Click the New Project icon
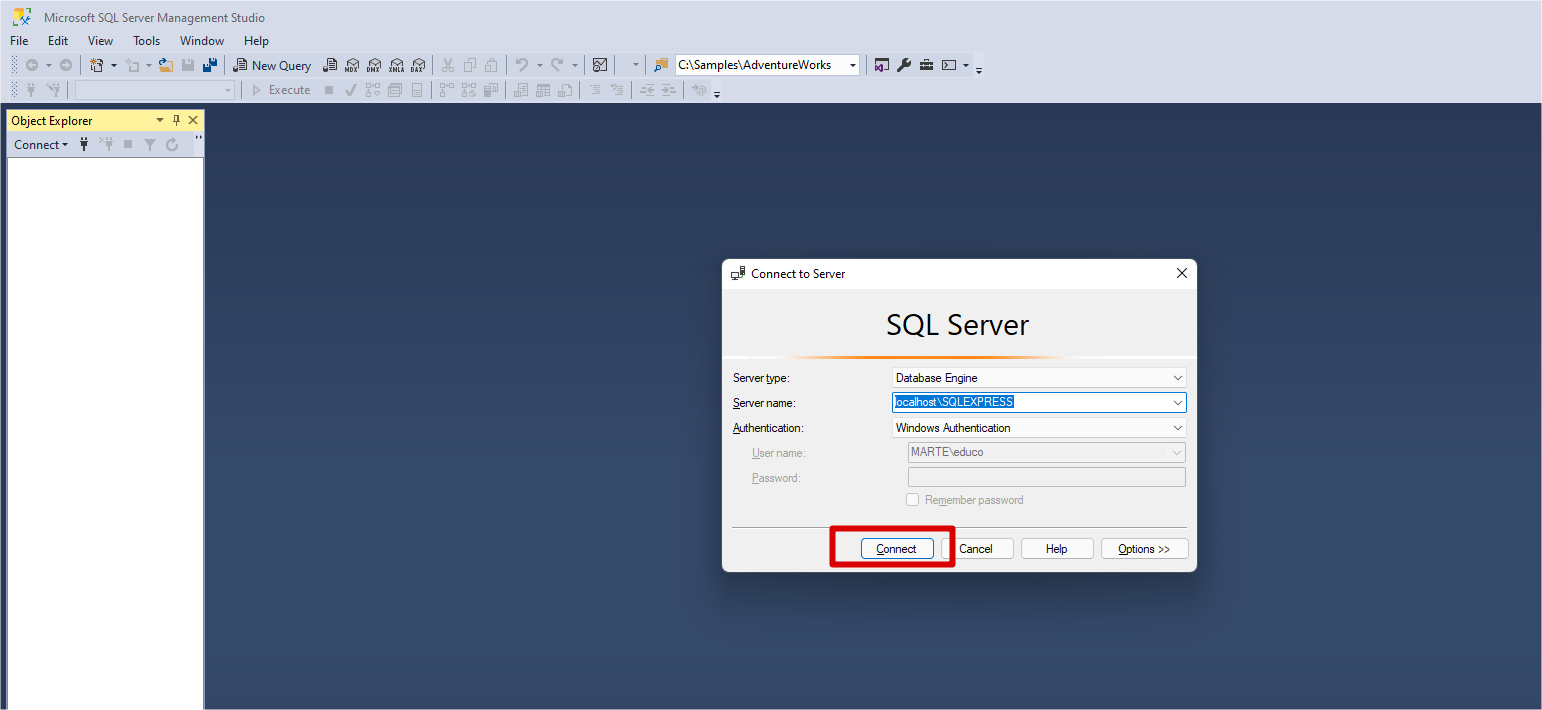Screen dimensions: 1542x710 tap(97, 65)
